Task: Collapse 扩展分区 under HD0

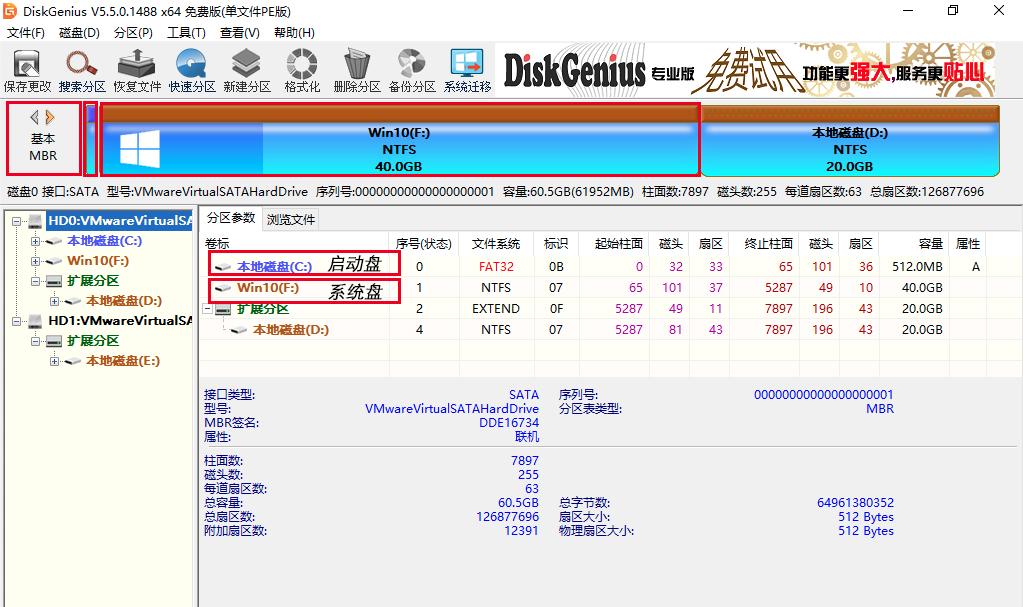Action: pos(35,281)
